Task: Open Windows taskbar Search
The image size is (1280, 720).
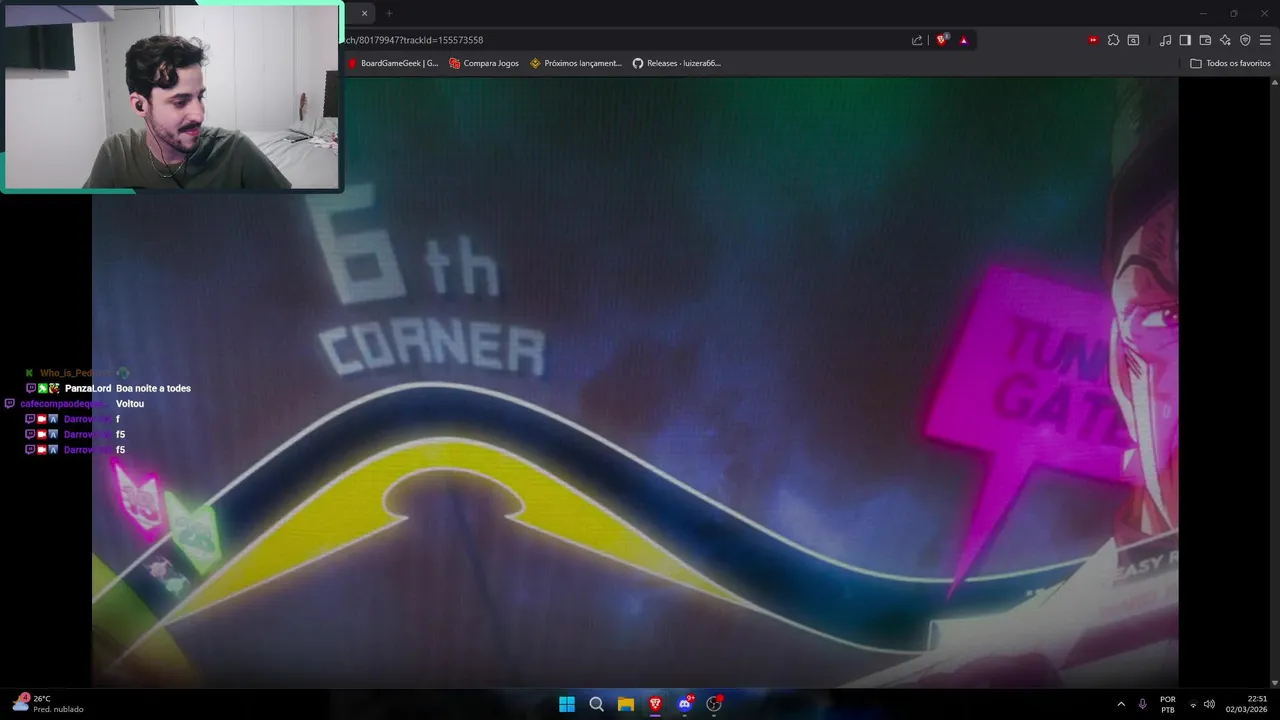Action: tap(597, 704)
